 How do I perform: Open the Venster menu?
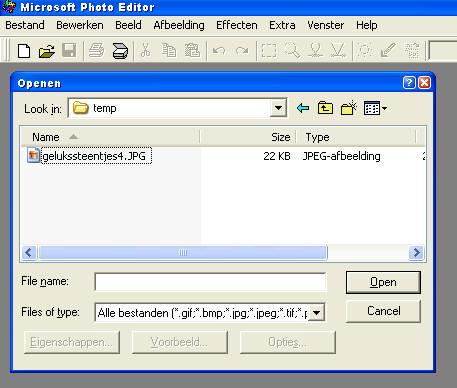326,25
